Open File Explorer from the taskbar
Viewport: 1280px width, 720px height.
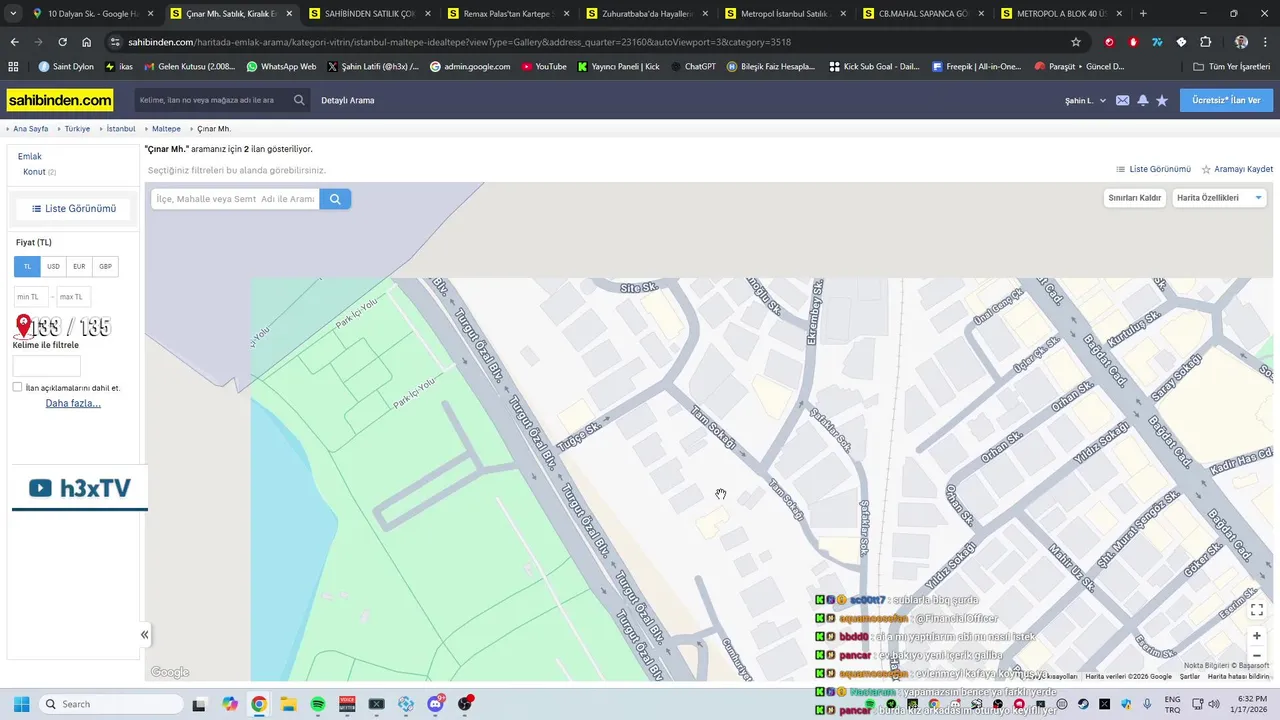(288, 704)
